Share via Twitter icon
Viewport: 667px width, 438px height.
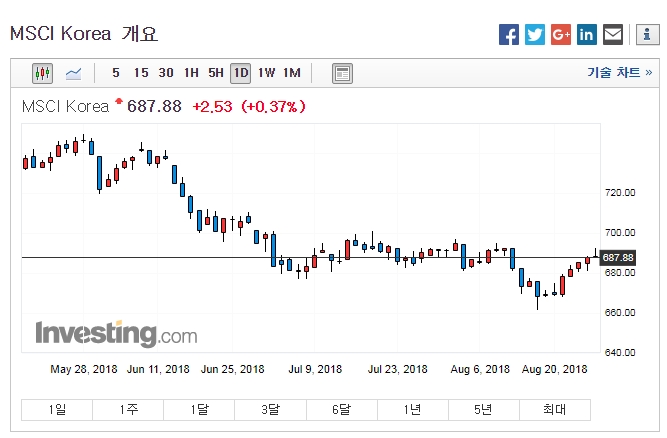pyautogui.click(x=535, y=35)
